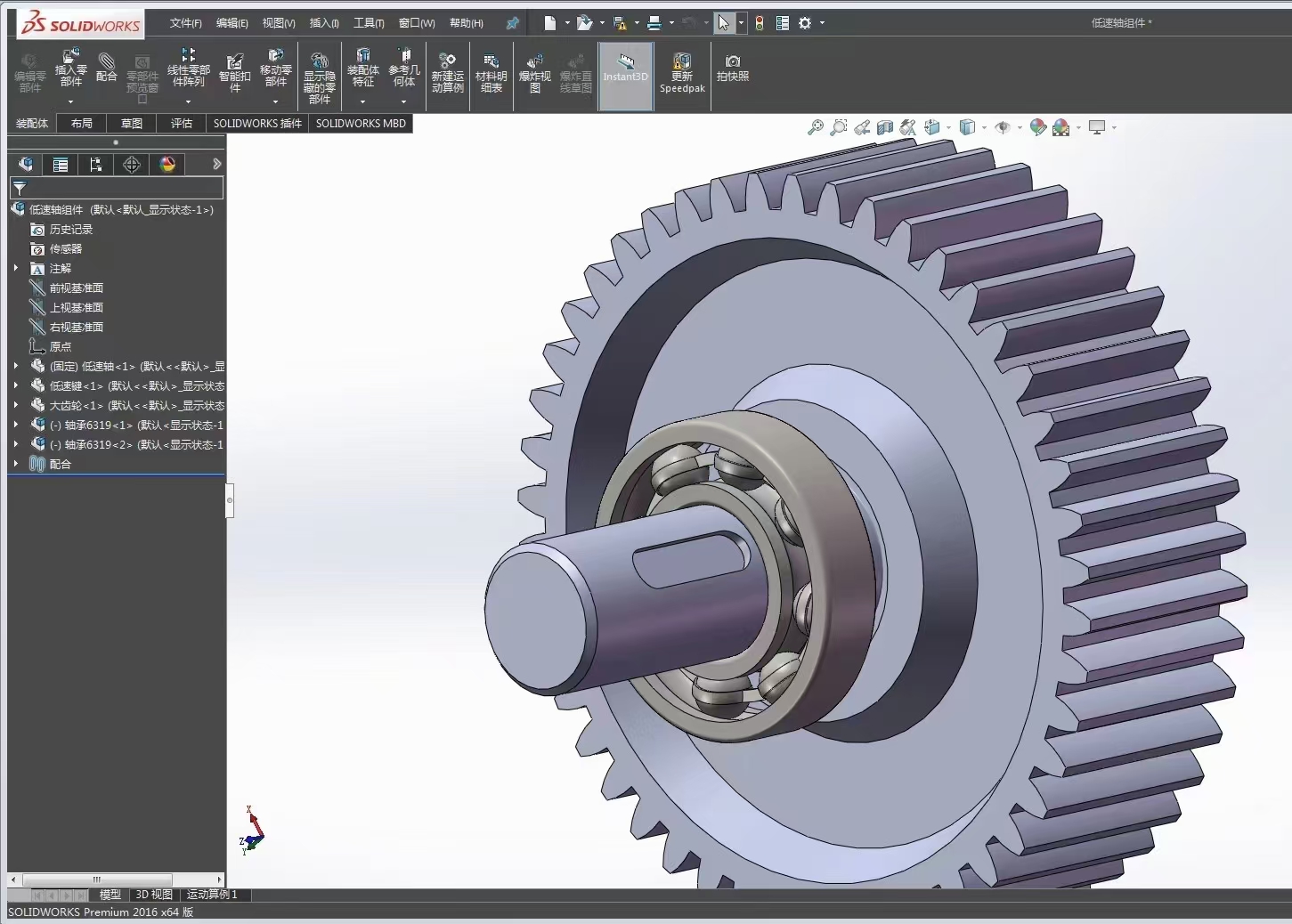This screenshot has width=1292, height=924.
Task: Open Bill of Materials (材料明细表)
Action: (x=492, y=73)
